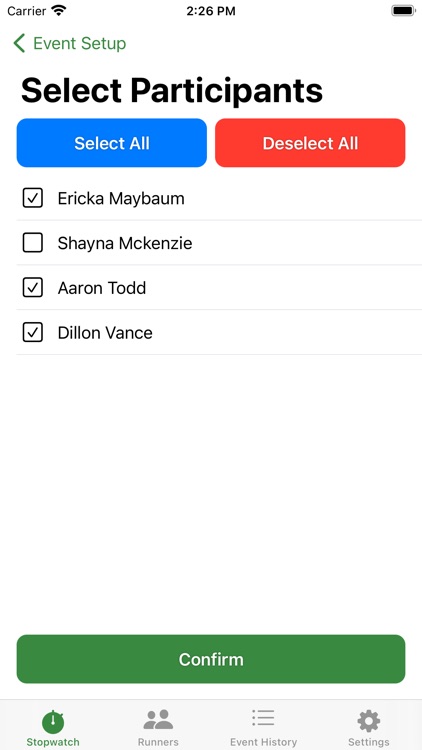Uncheck Aaron Todd's checkbox
The width and height of the screenshot is (422, 750).
point(33,287)
